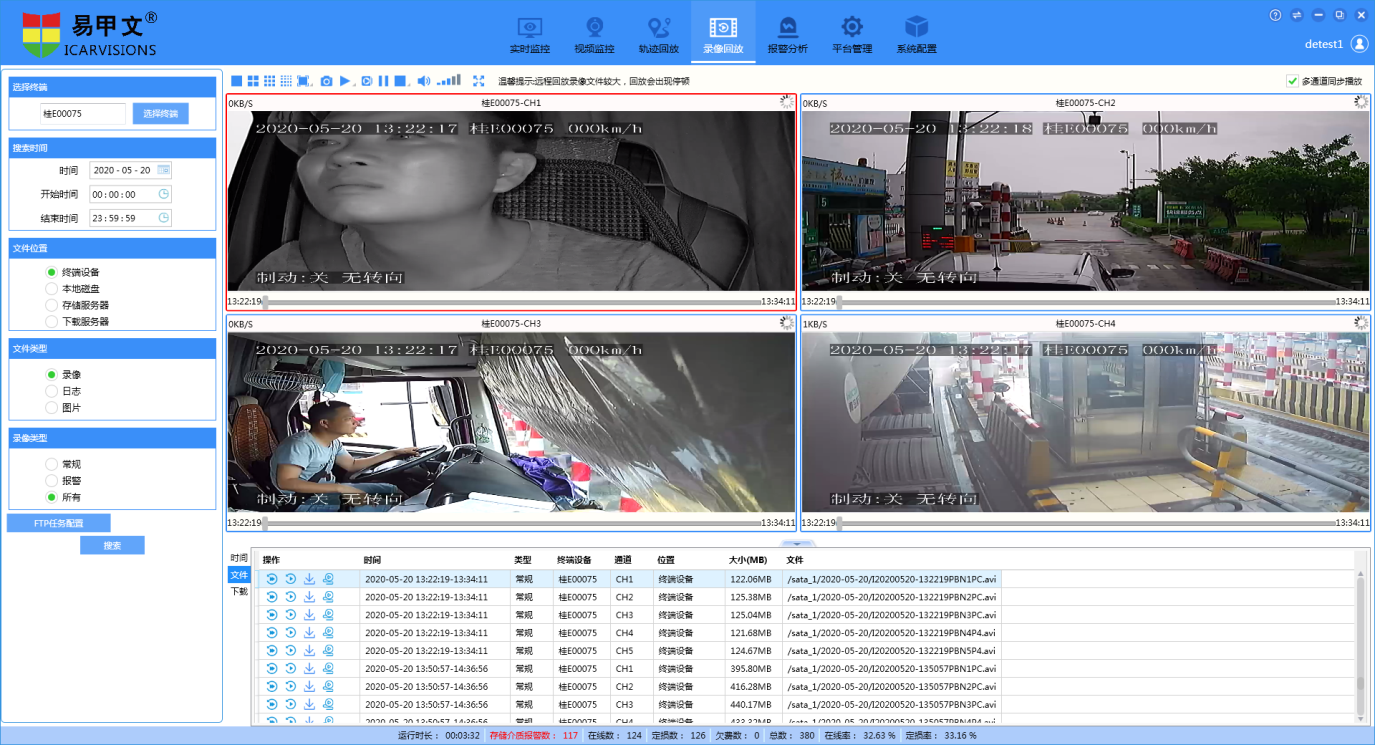
Task: Download the 125.04MB file
Action: (x=309, y=615)
